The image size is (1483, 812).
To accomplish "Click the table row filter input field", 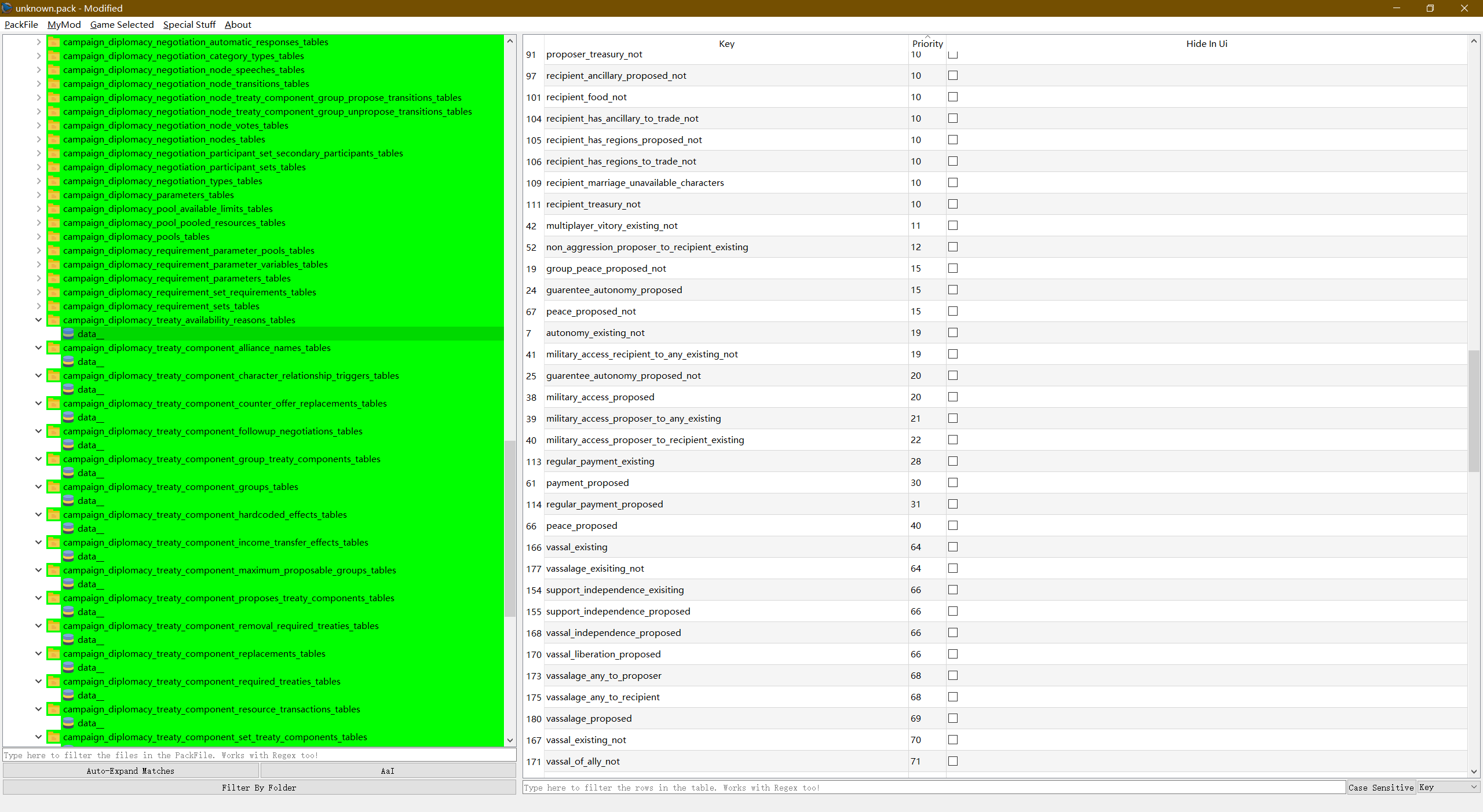I will click(x=933, y=788).
